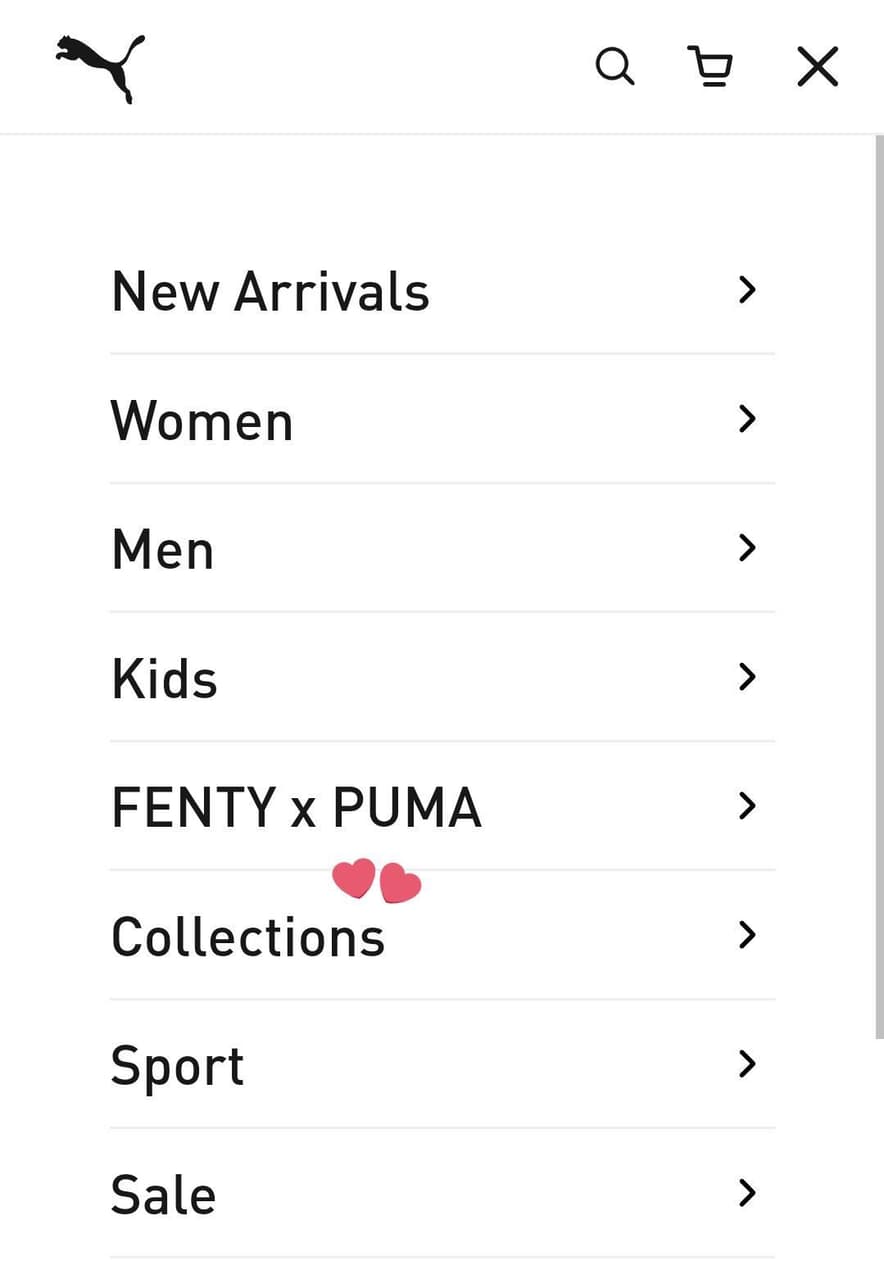Expand the Kids category chevron

pos(746,676)
